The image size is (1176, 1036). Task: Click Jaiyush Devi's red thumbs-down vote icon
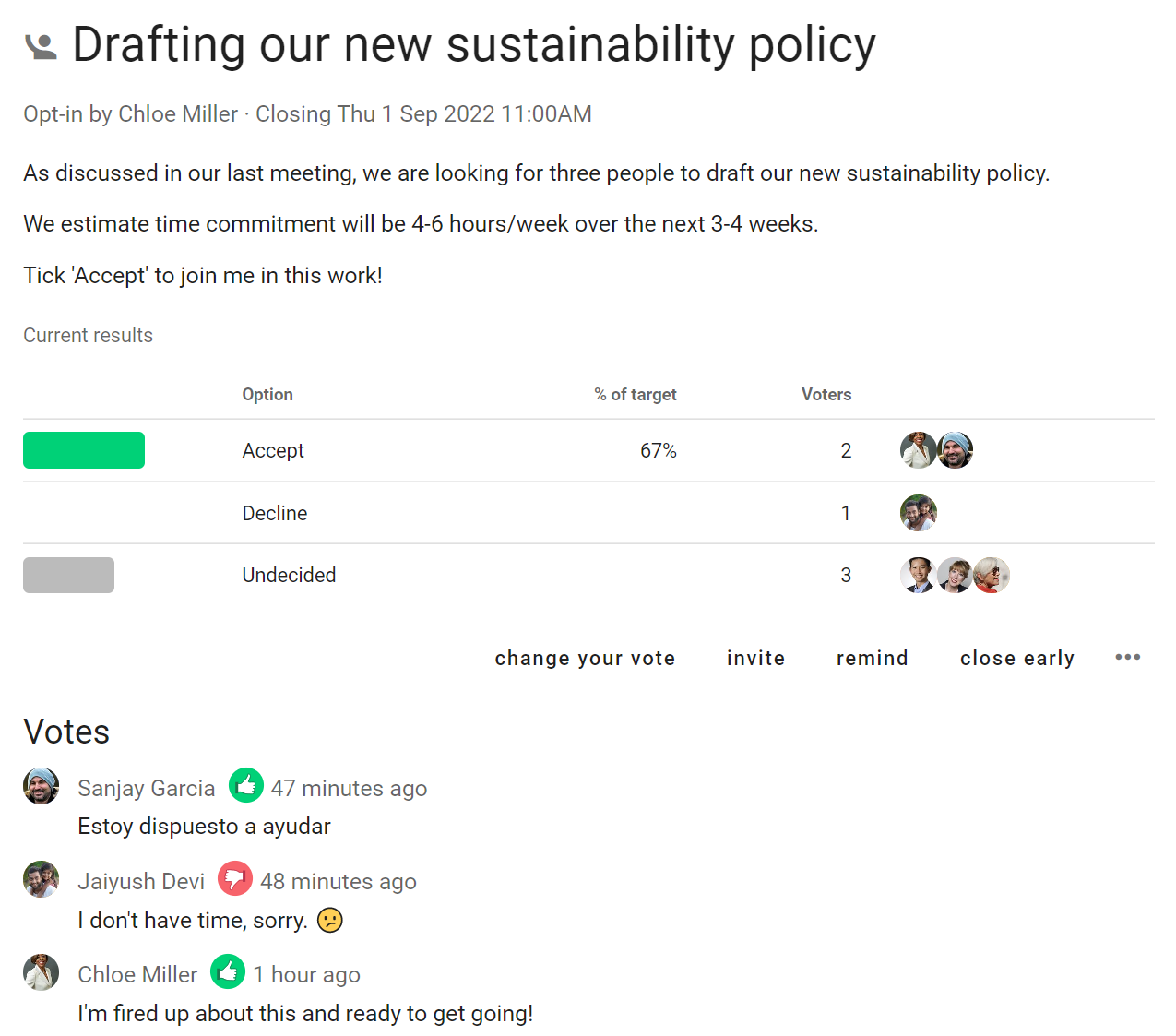(x=235, y=878)
